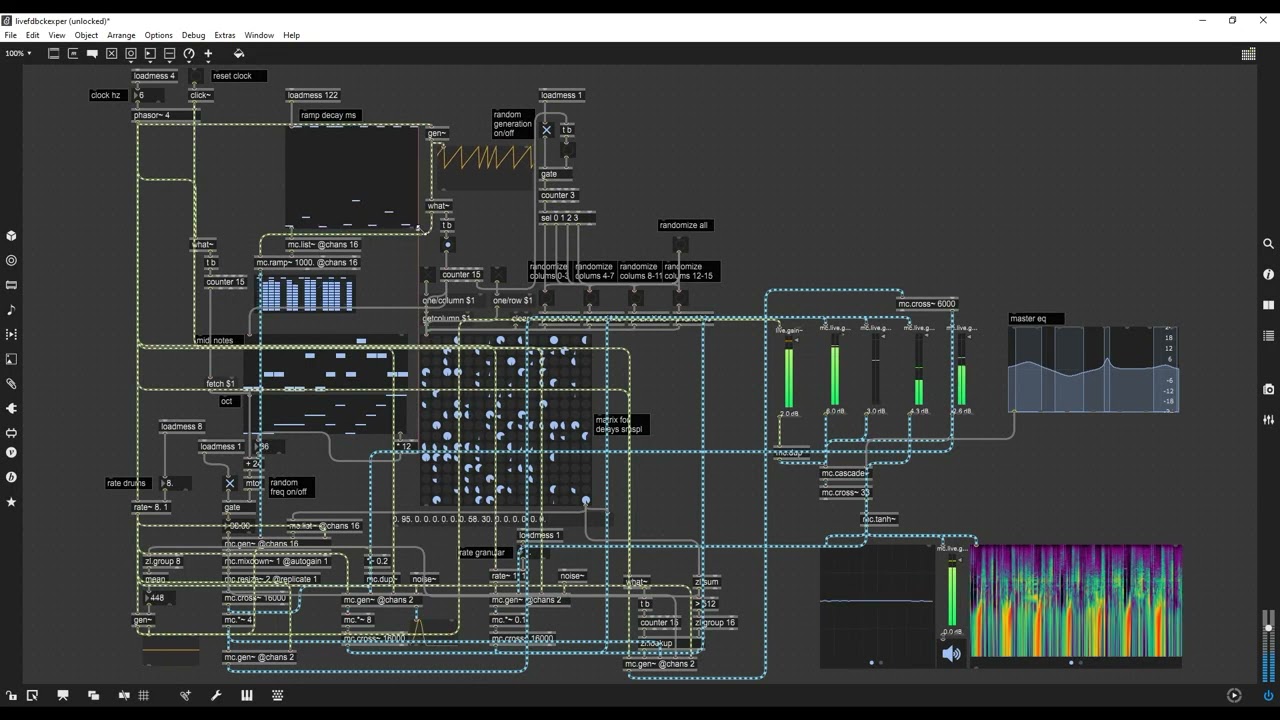Click the snippet add paperclip icon
The height and width of the screenshot is (720, 1280).
pyautogui.click(x=185, y=695)
